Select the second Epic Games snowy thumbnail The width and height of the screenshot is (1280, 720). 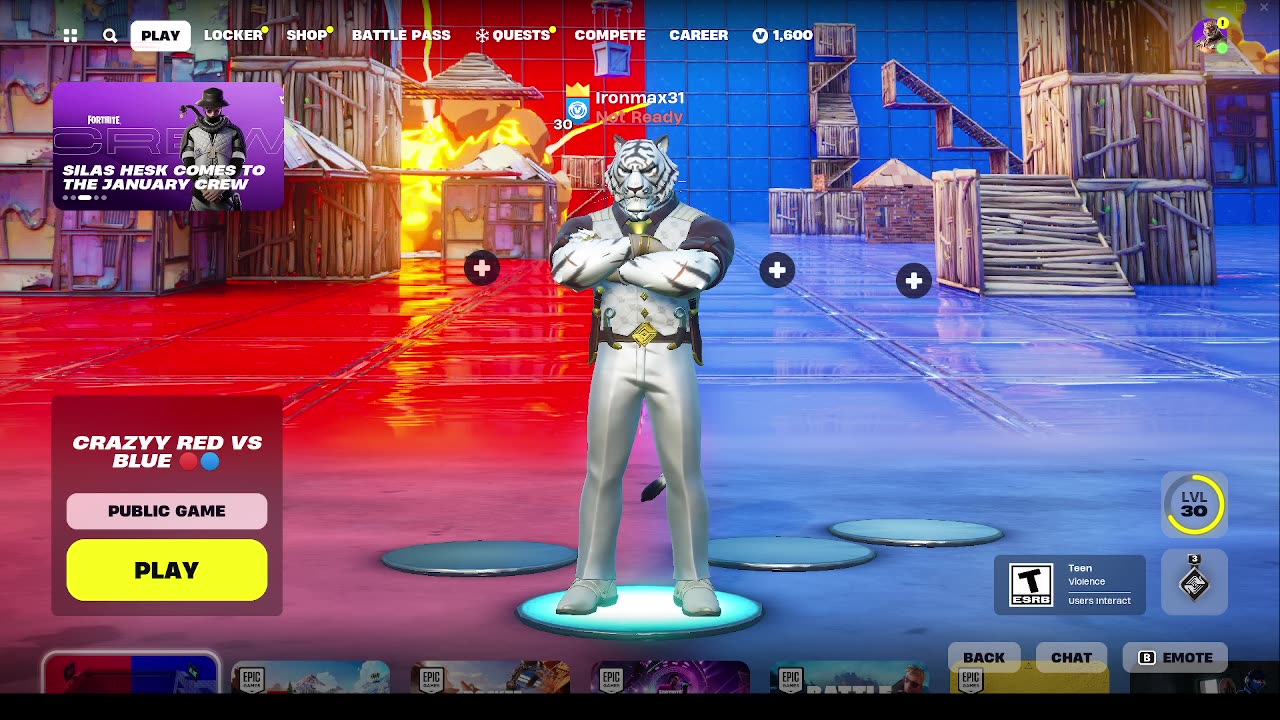(x=311, y=677)
